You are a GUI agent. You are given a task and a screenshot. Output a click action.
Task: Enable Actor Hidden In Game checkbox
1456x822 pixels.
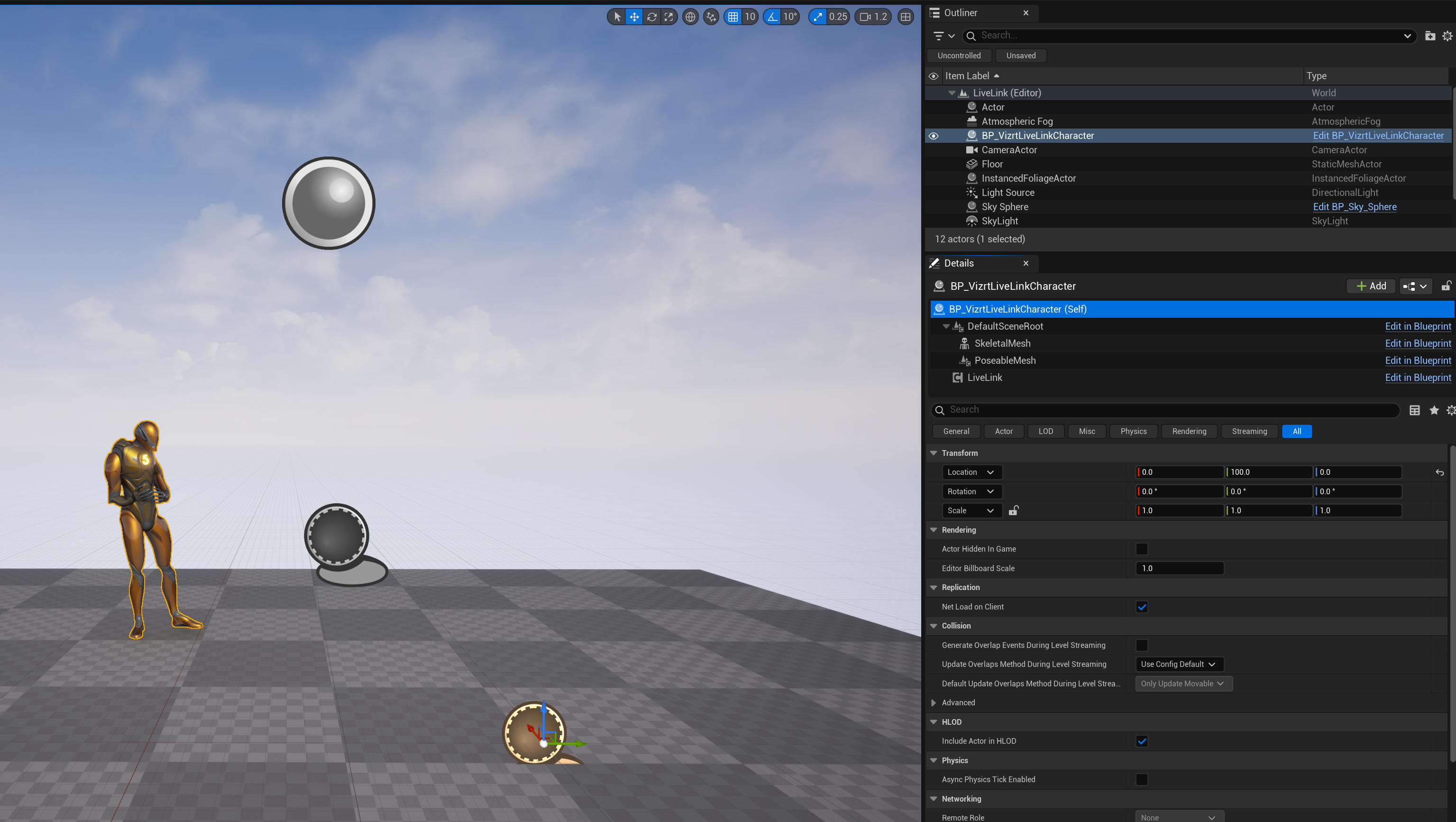tap(1142, 549)
